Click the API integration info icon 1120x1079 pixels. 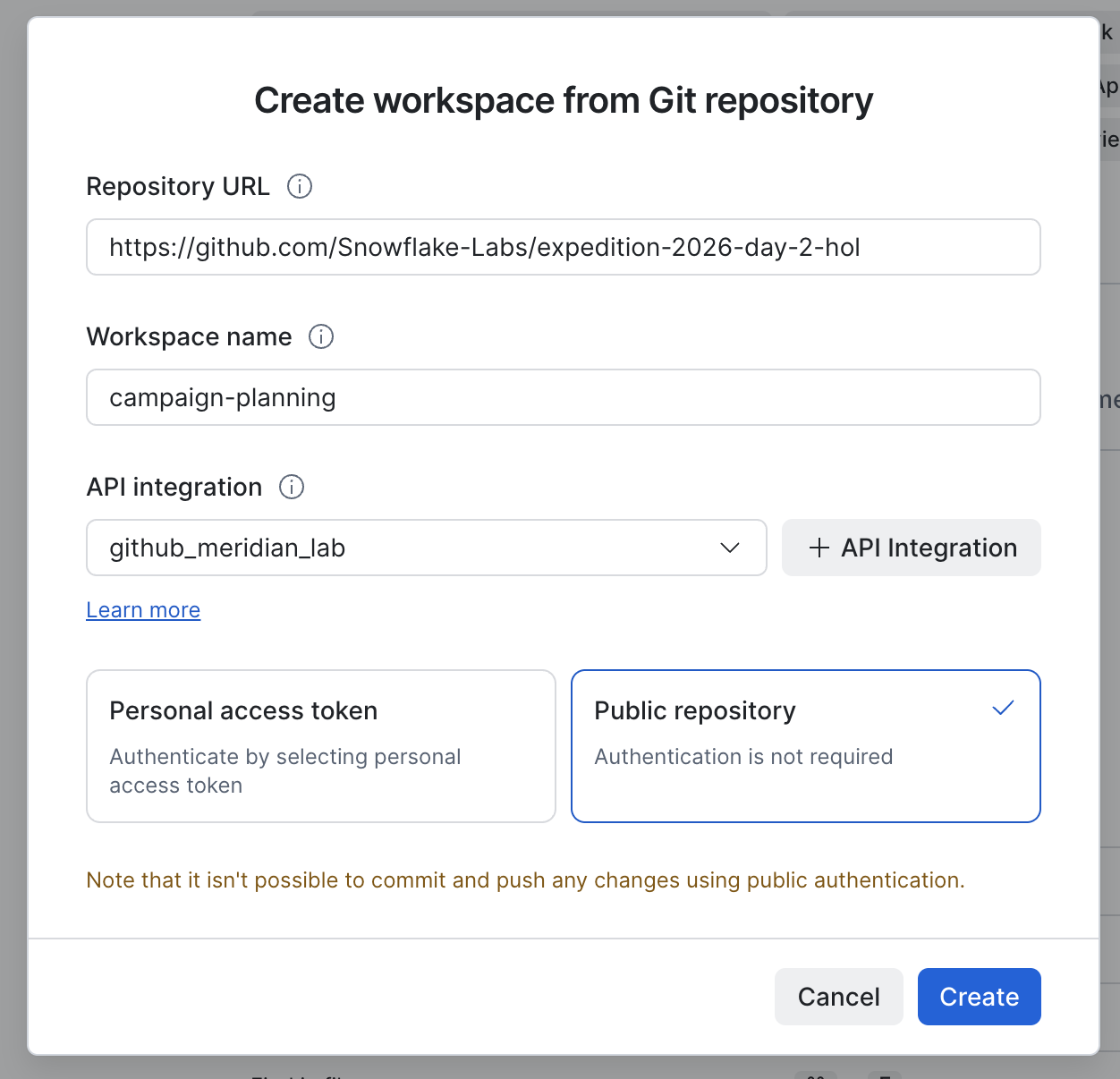(x=292, y=487)
